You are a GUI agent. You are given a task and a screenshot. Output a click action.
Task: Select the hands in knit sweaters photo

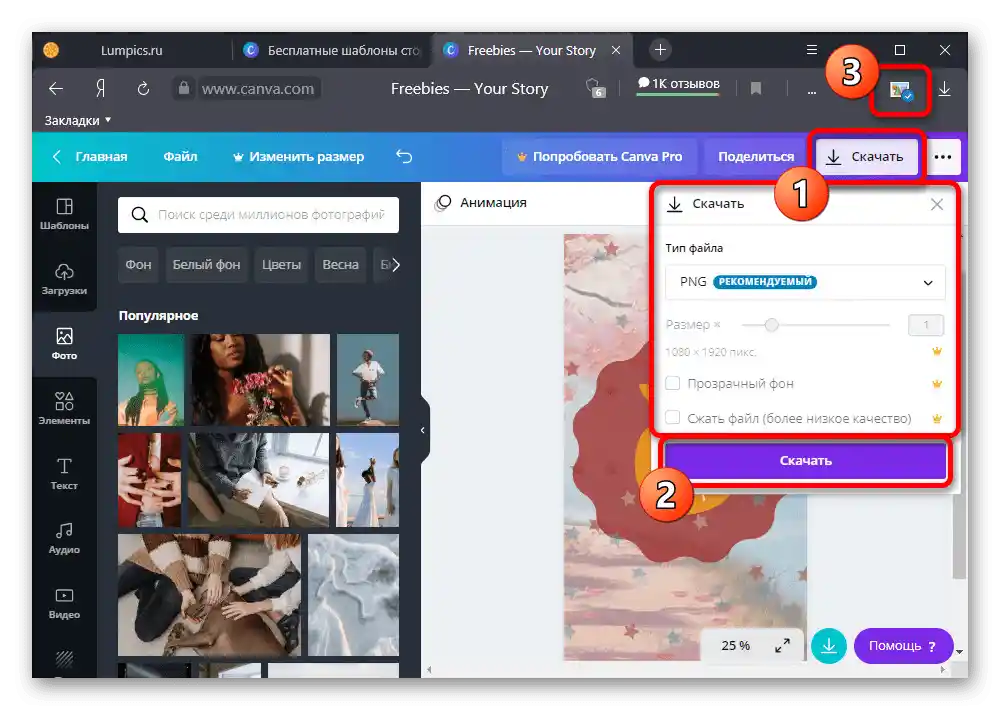(209, 595)
